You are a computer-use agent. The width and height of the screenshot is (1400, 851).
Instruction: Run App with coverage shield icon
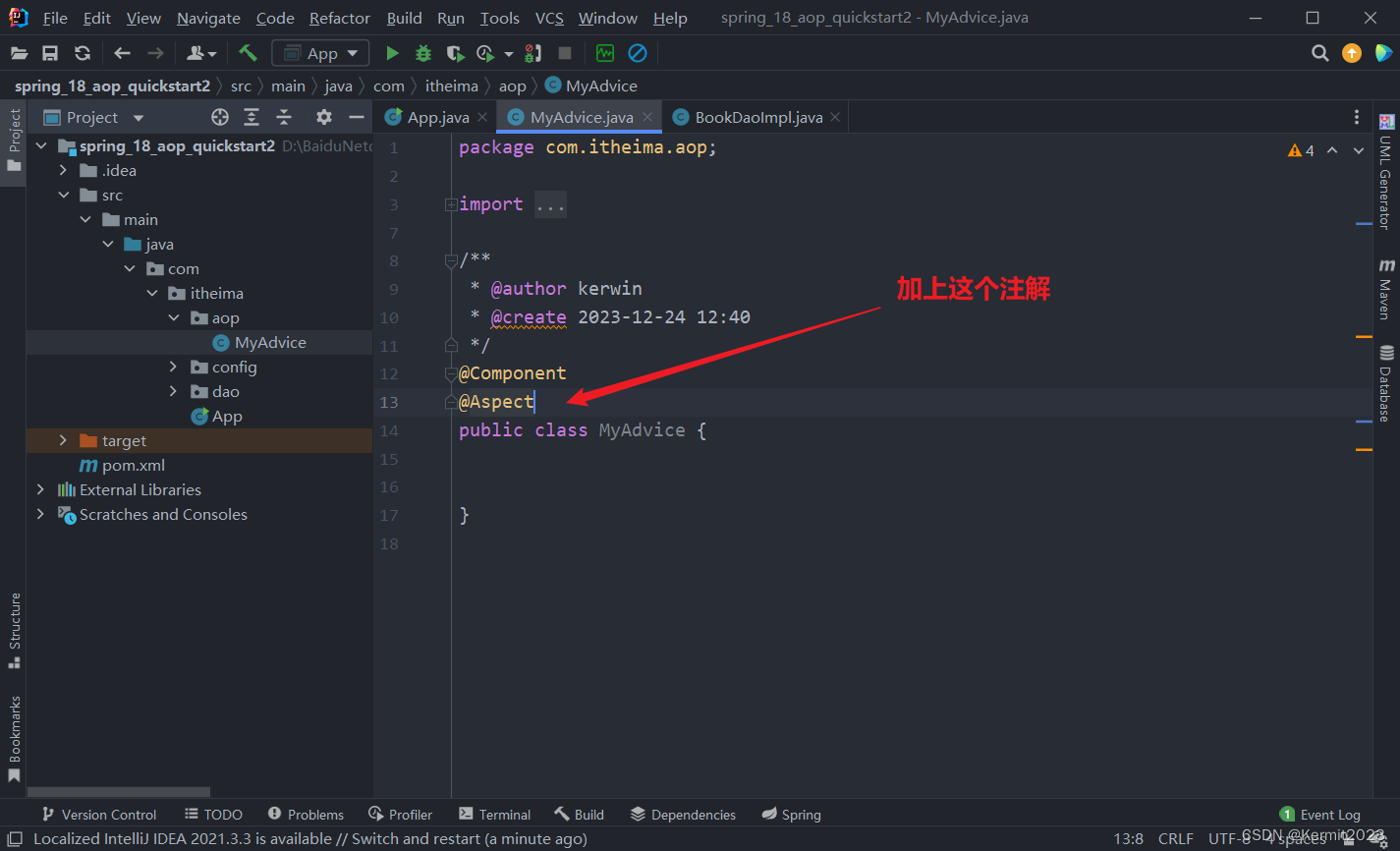tap(454, 53)
